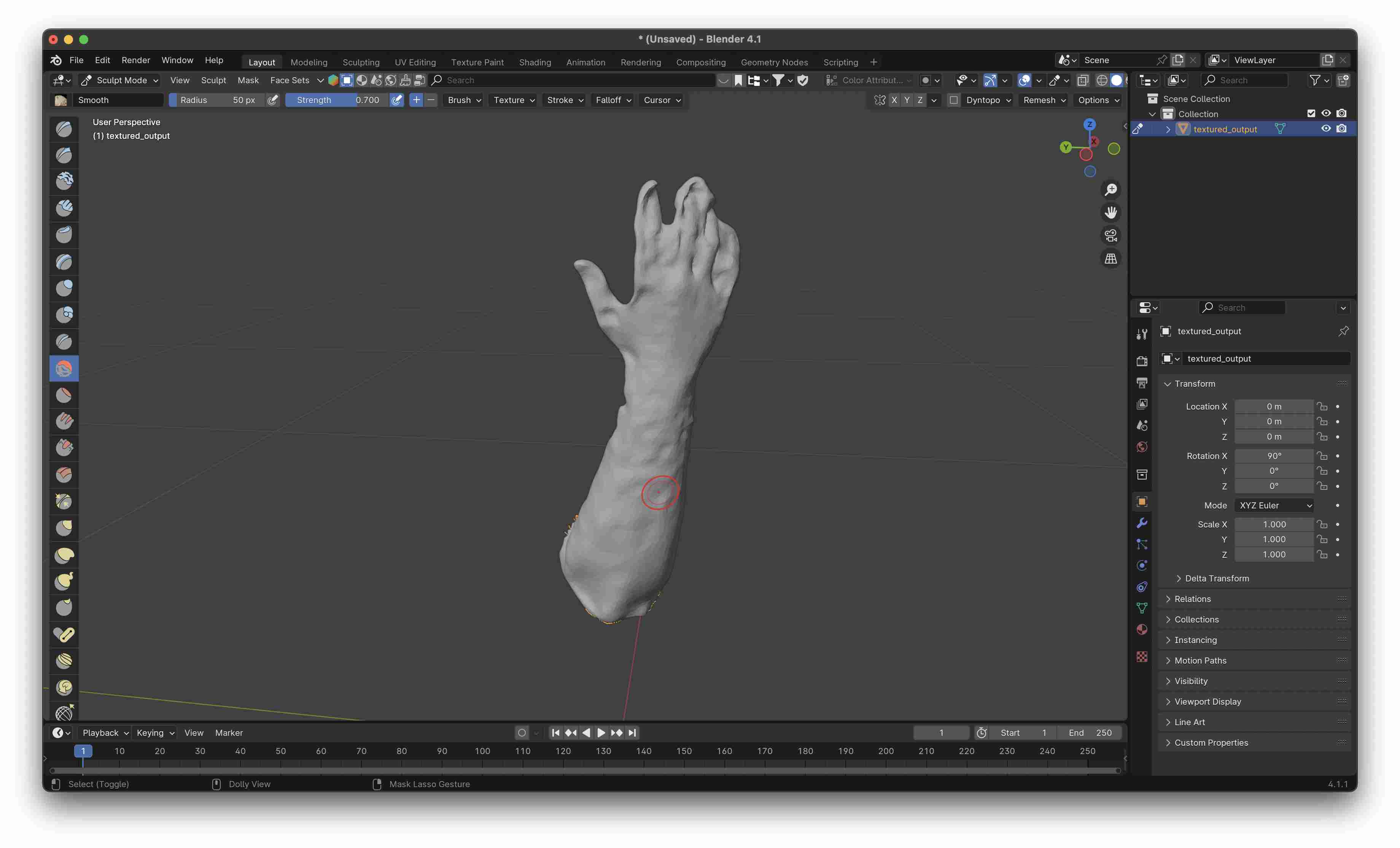The width and height of the screenshot is (1400, 848).
Task: Select the Clay Strips brush tool
Action: [x=64, y=208]
